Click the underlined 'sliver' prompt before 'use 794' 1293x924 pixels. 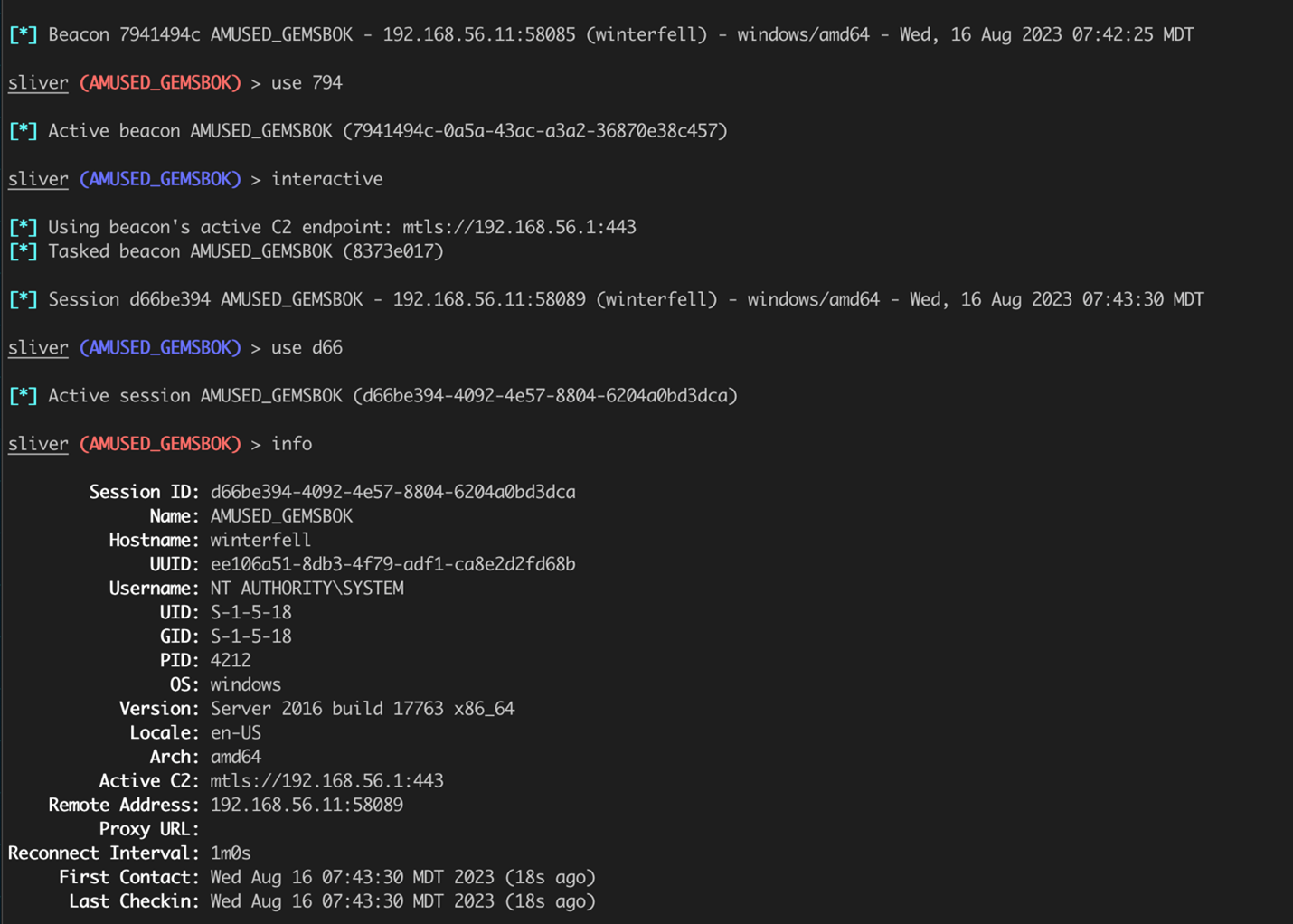pos(38,82)
